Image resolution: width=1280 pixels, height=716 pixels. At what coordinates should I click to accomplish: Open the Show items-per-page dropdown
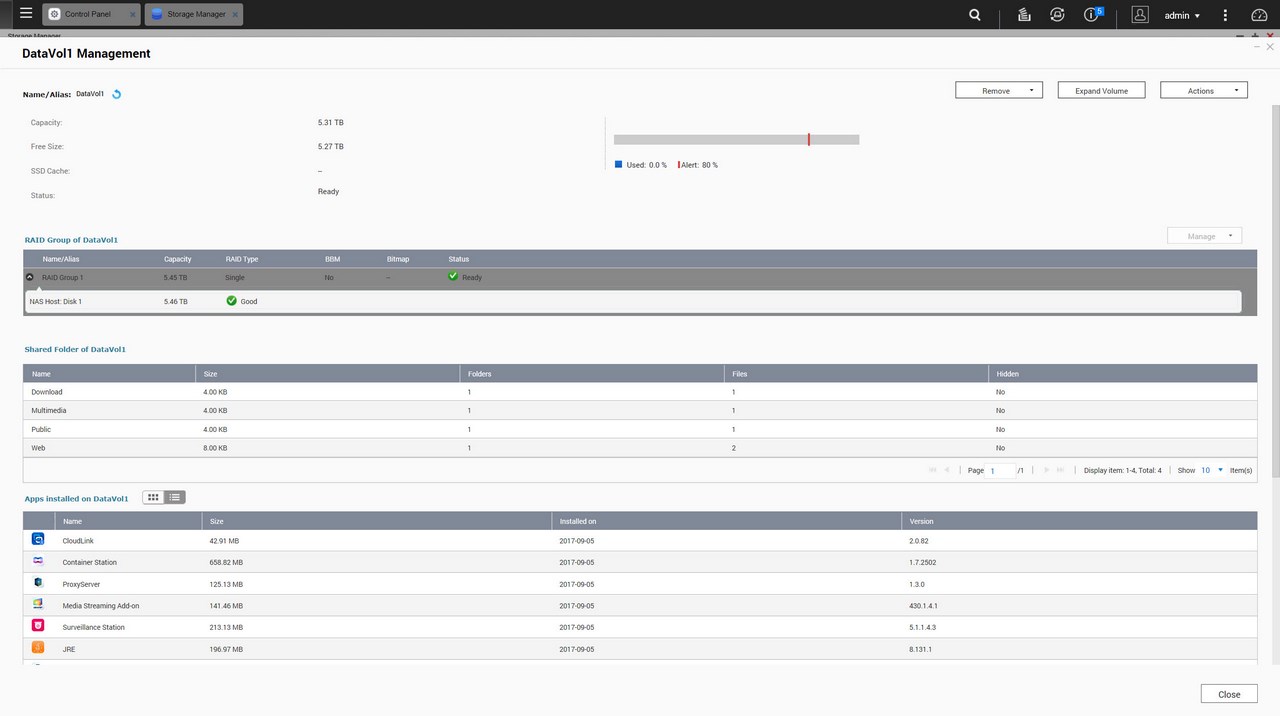(1212, 470)
